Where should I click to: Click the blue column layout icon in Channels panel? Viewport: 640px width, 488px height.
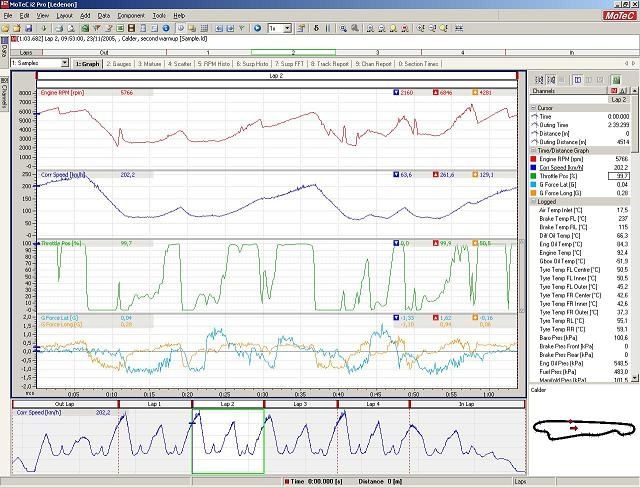pyautogui.click(x=578, y=80)
